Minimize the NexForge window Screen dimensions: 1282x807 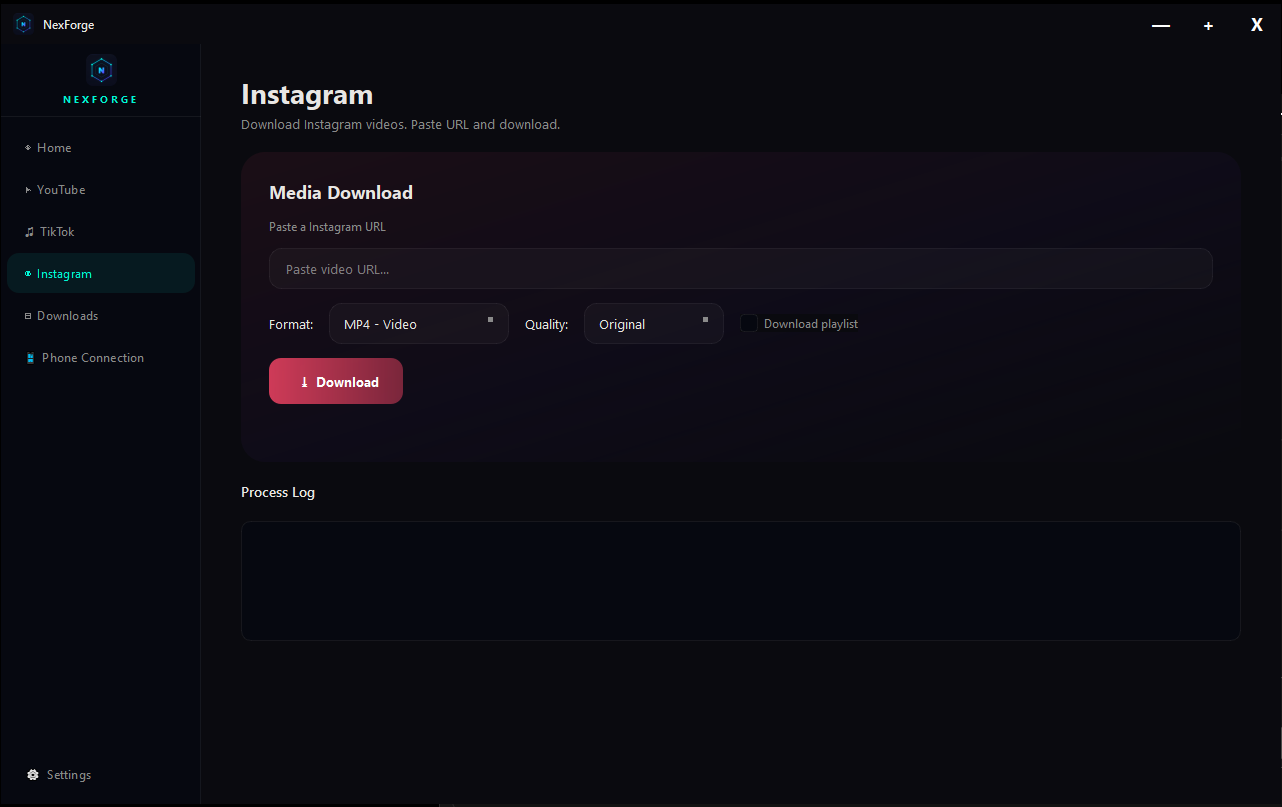pyautogui.click(x=1161, y=25)
